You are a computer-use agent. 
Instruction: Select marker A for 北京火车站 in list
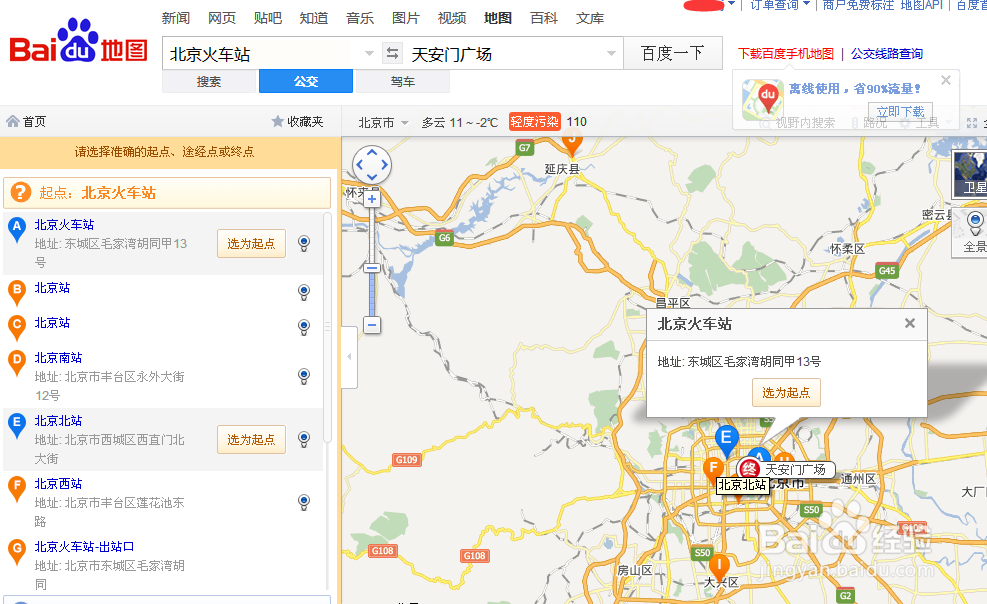pyautogui.click(x=16, y=229)
